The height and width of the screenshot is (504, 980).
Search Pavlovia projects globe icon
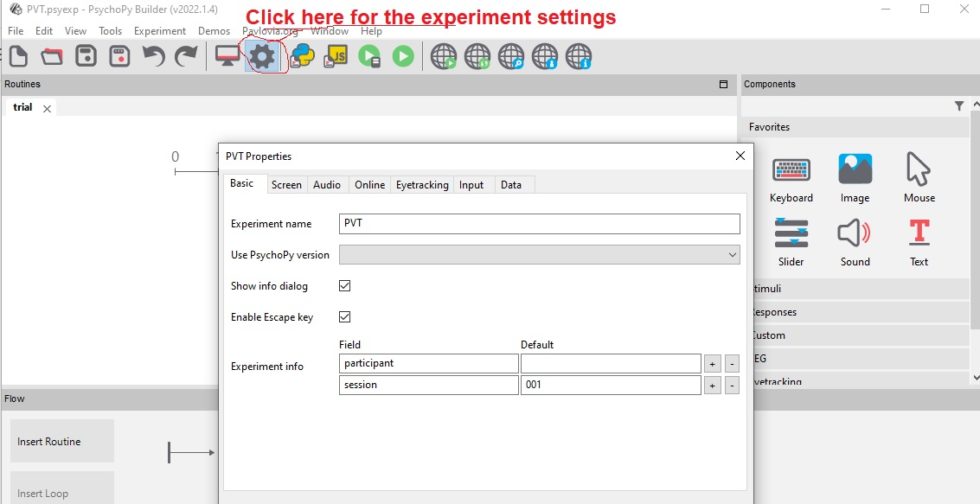511,56
